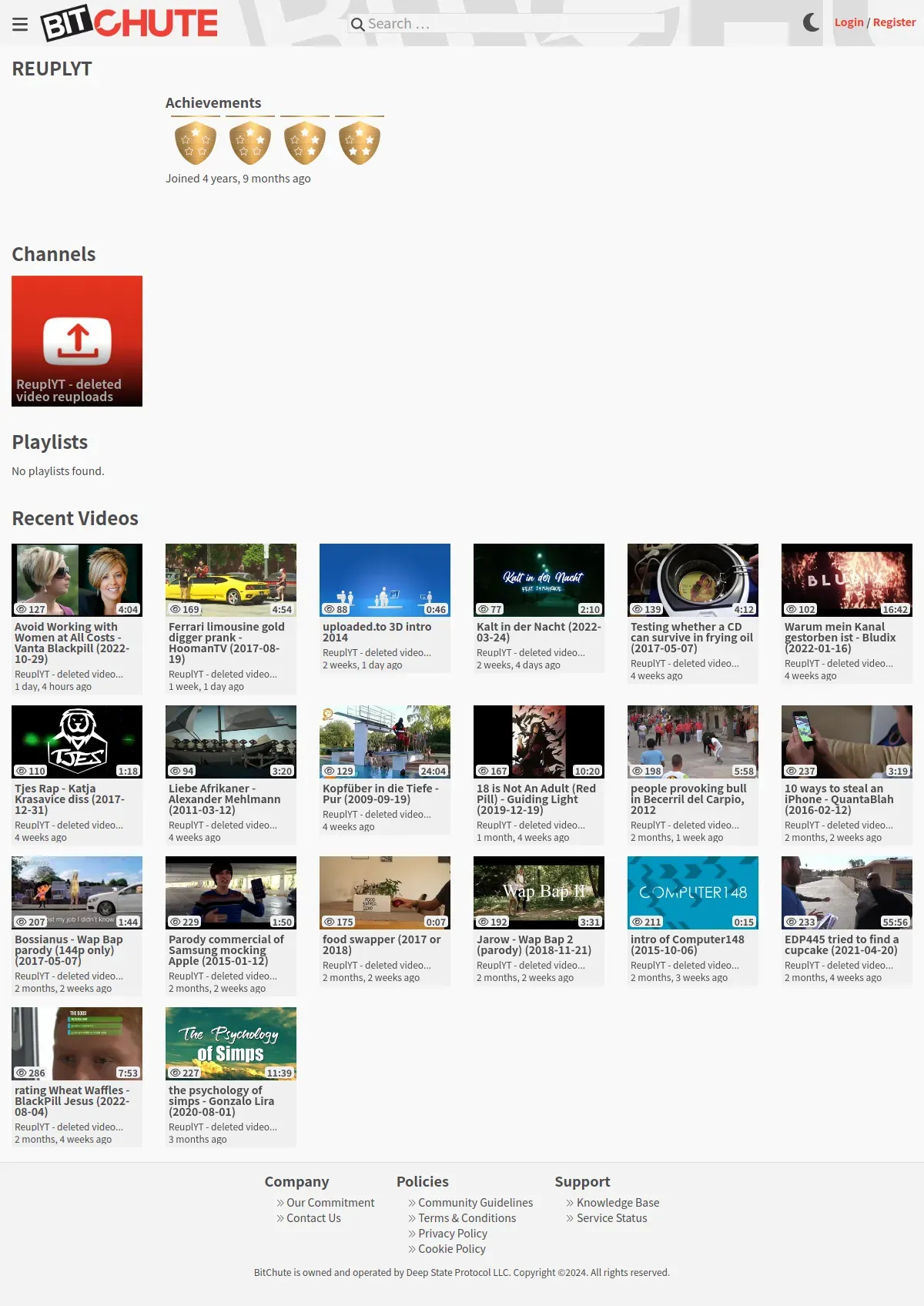The width and height of the screenshot is (924, 1306).
Task: Go to Community Guidelines page
Action: pyautogui.click(x=475, y=1203)
